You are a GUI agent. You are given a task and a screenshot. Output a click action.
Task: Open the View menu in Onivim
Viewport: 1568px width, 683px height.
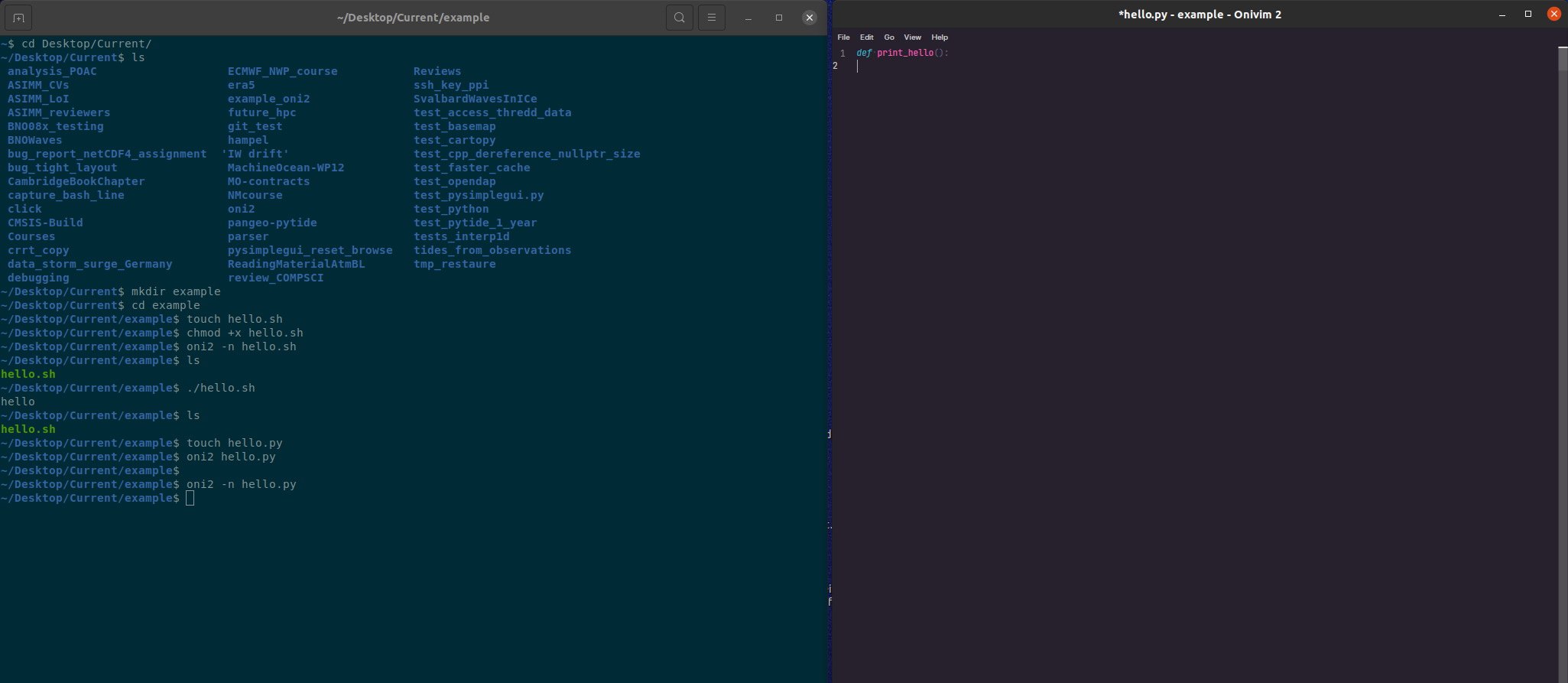click(x=912, y=37)
